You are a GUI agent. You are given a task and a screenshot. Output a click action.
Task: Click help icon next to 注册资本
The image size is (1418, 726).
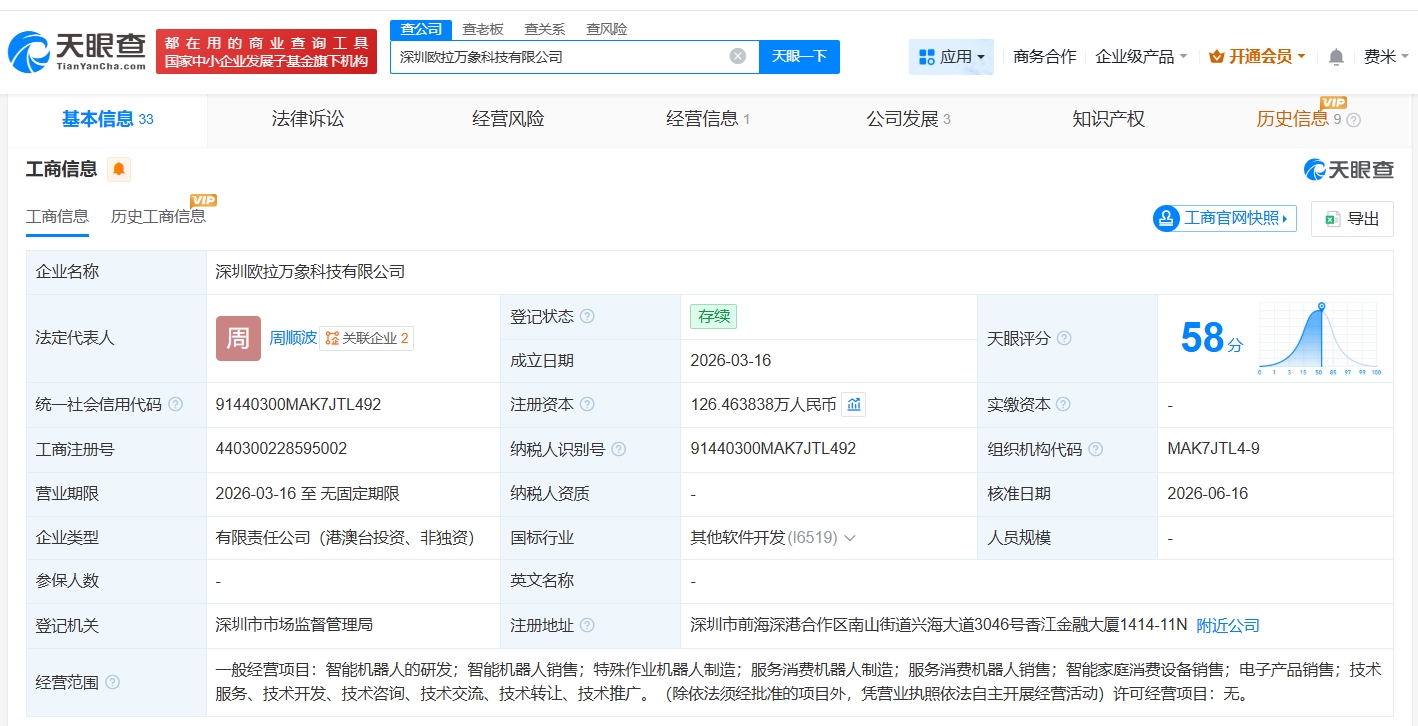(587, 405)
